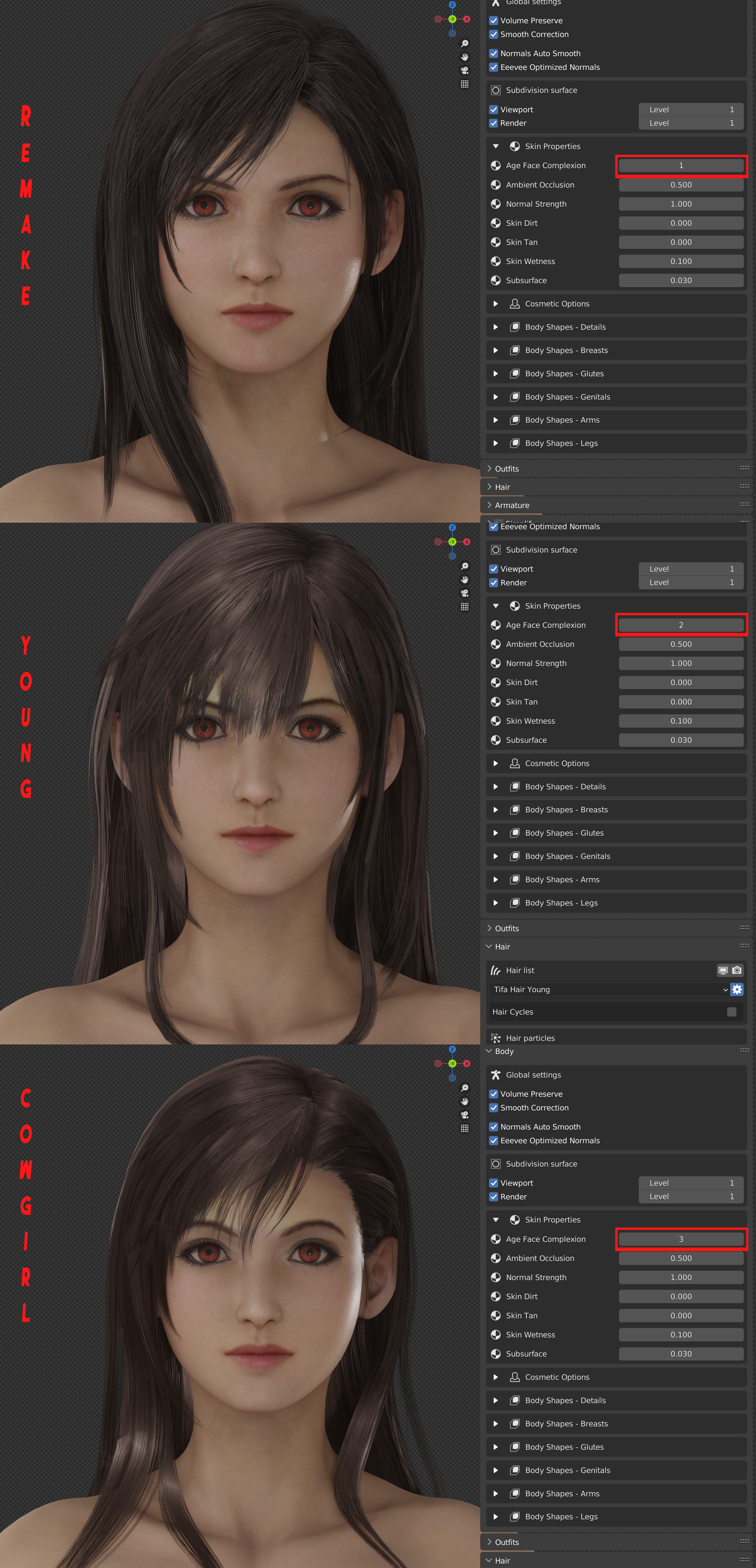Click the zoom magnifier icon in YOUNG viewport

[x=465, y=566]
